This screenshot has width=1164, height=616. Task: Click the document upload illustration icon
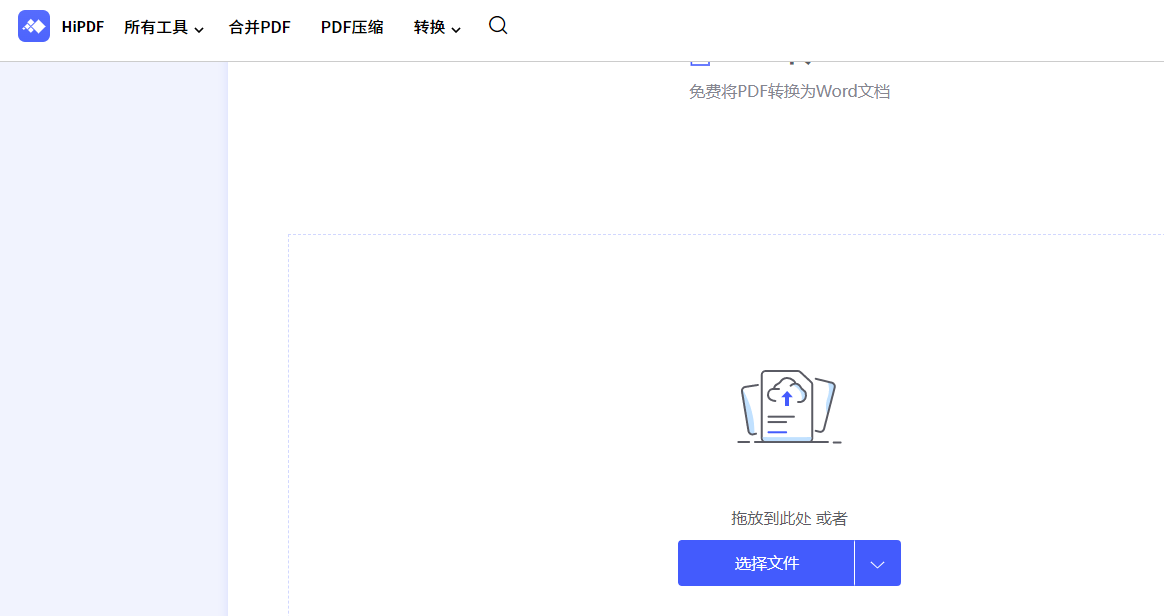tap(789, 406)
